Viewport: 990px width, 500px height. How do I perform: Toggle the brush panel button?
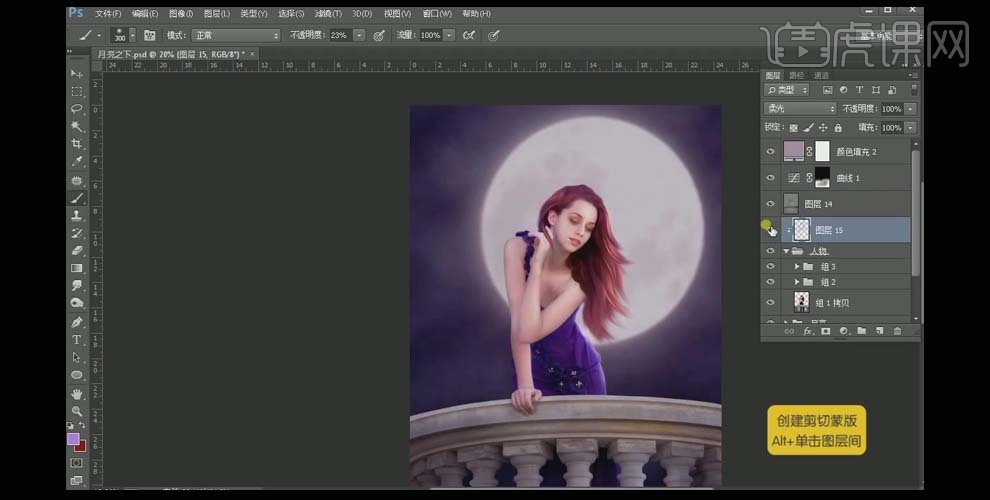[150, 35]
